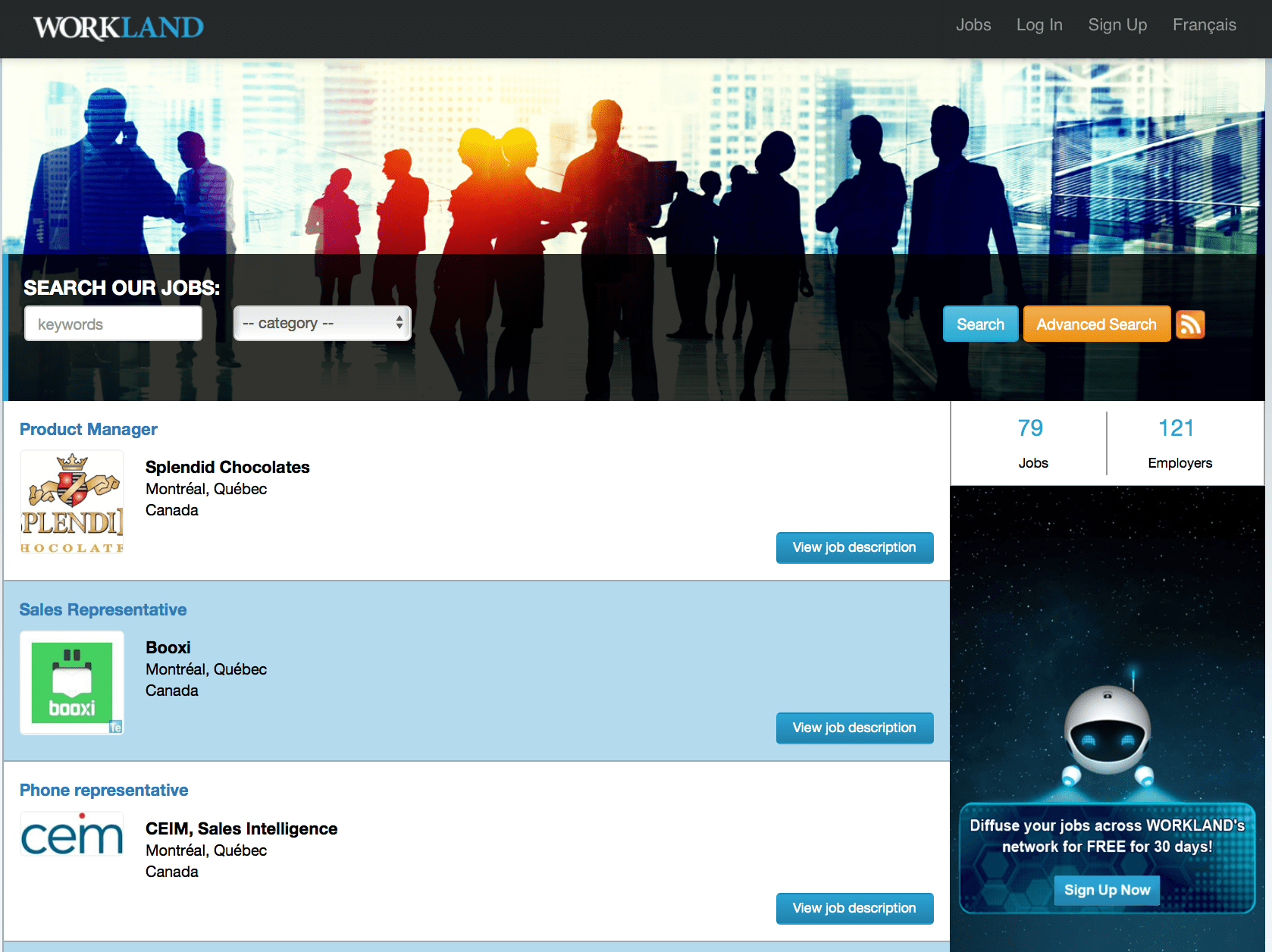Click the RSS feed icon

click(x=1190, y=324)
